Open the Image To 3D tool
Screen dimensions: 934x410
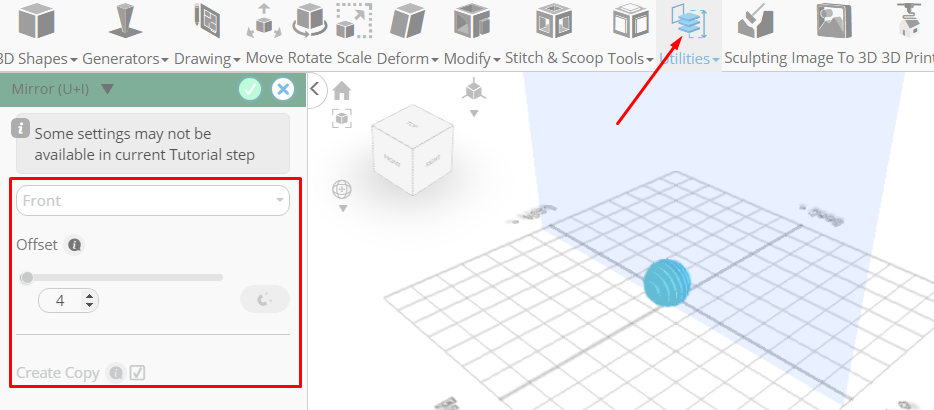click(x=834, y=21)
